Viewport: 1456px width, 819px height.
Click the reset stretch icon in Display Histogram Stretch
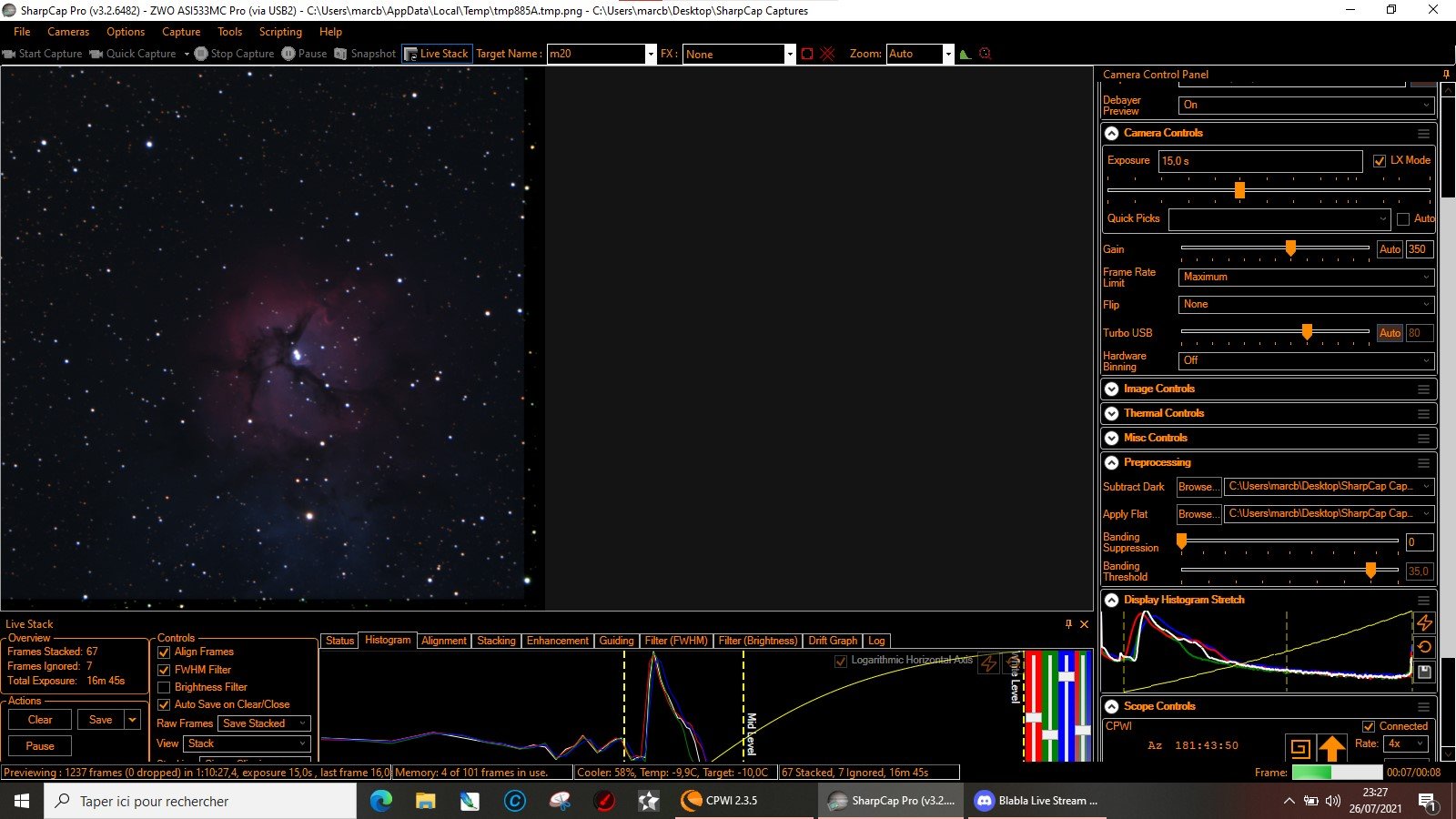point(1424,647)
